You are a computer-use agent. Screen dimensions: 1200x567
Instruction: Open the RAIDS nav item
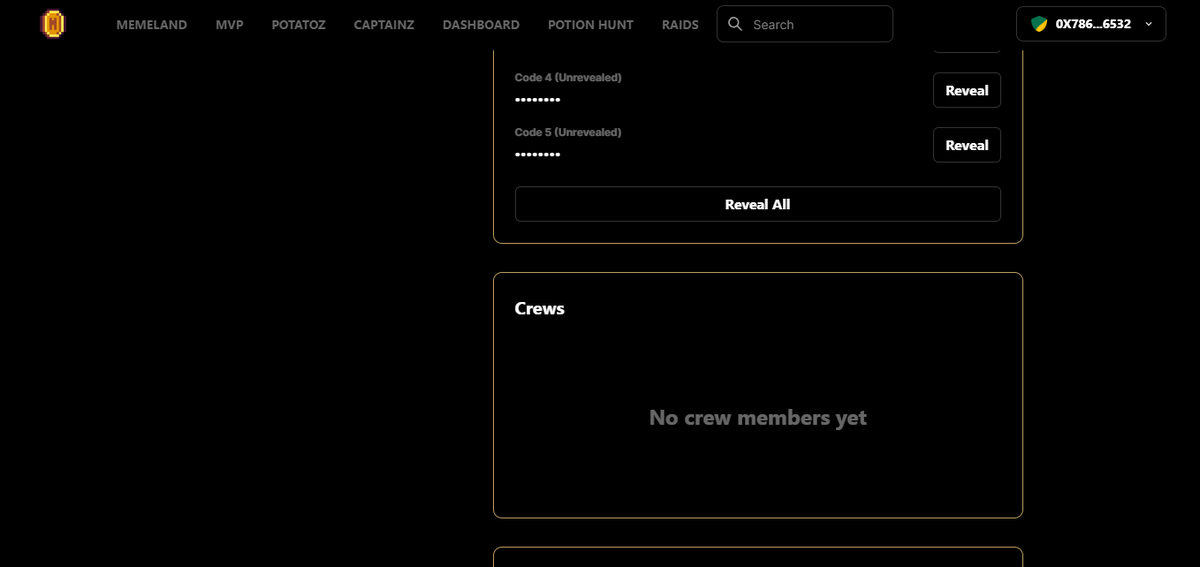(x=680, y=25)
